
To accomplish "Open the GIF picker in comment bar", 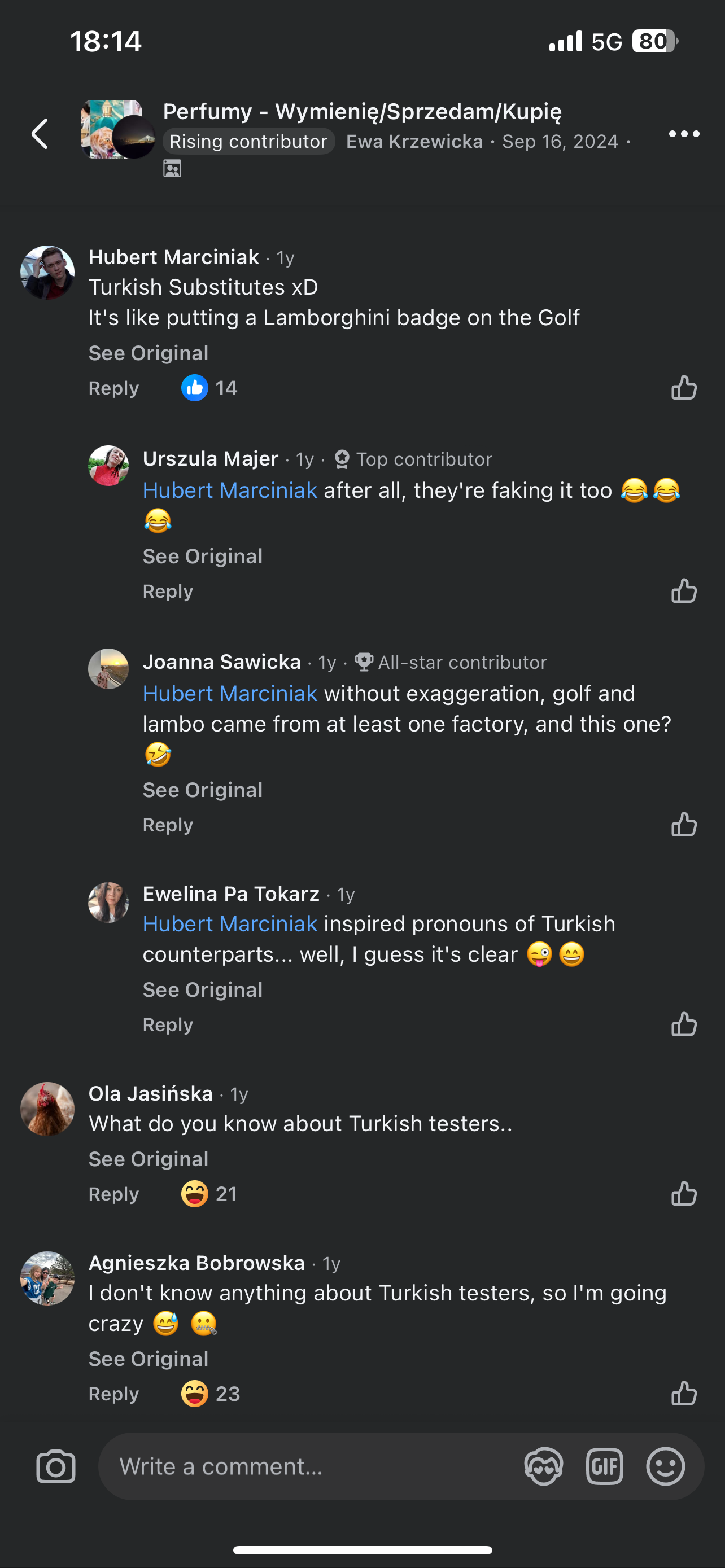I will click(x=604, y=1466).
